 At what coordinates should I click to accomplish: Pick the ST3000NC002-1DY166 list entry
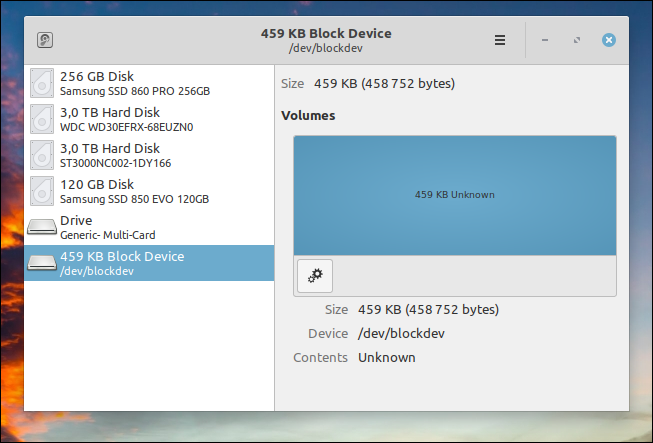click(149, 155)
